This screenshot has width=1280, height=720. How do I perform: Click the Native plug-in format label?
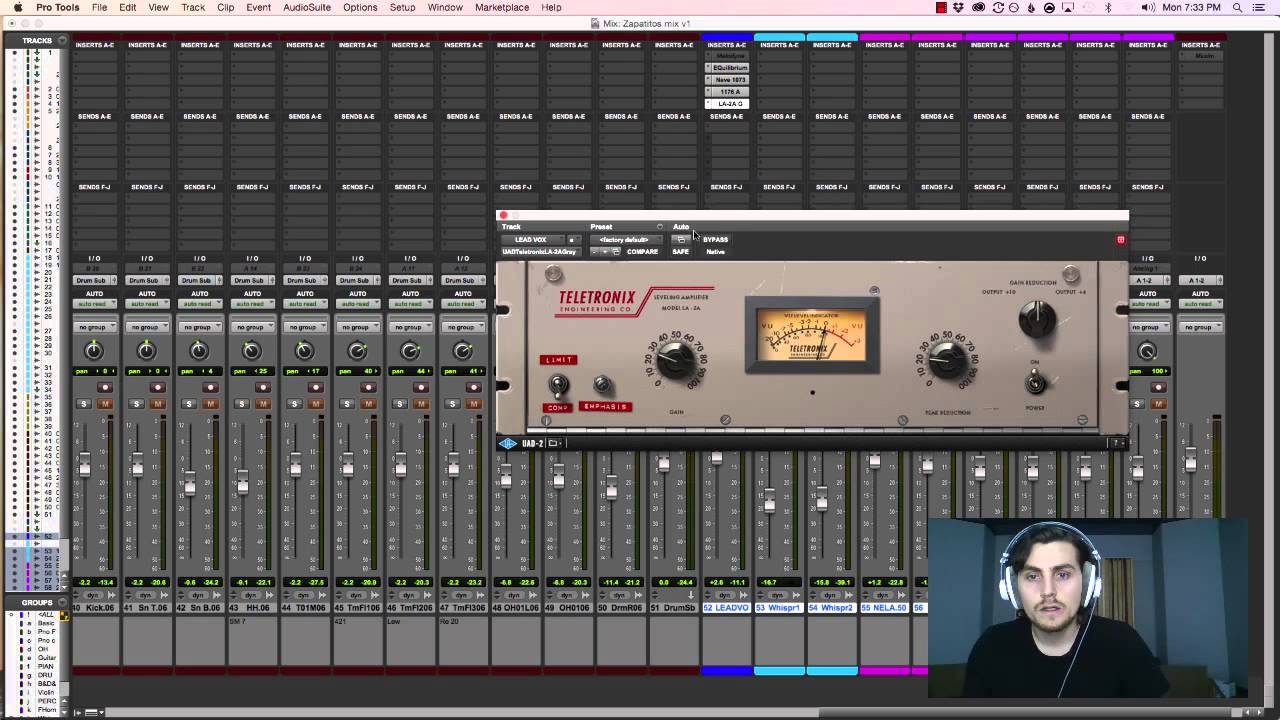716,252
